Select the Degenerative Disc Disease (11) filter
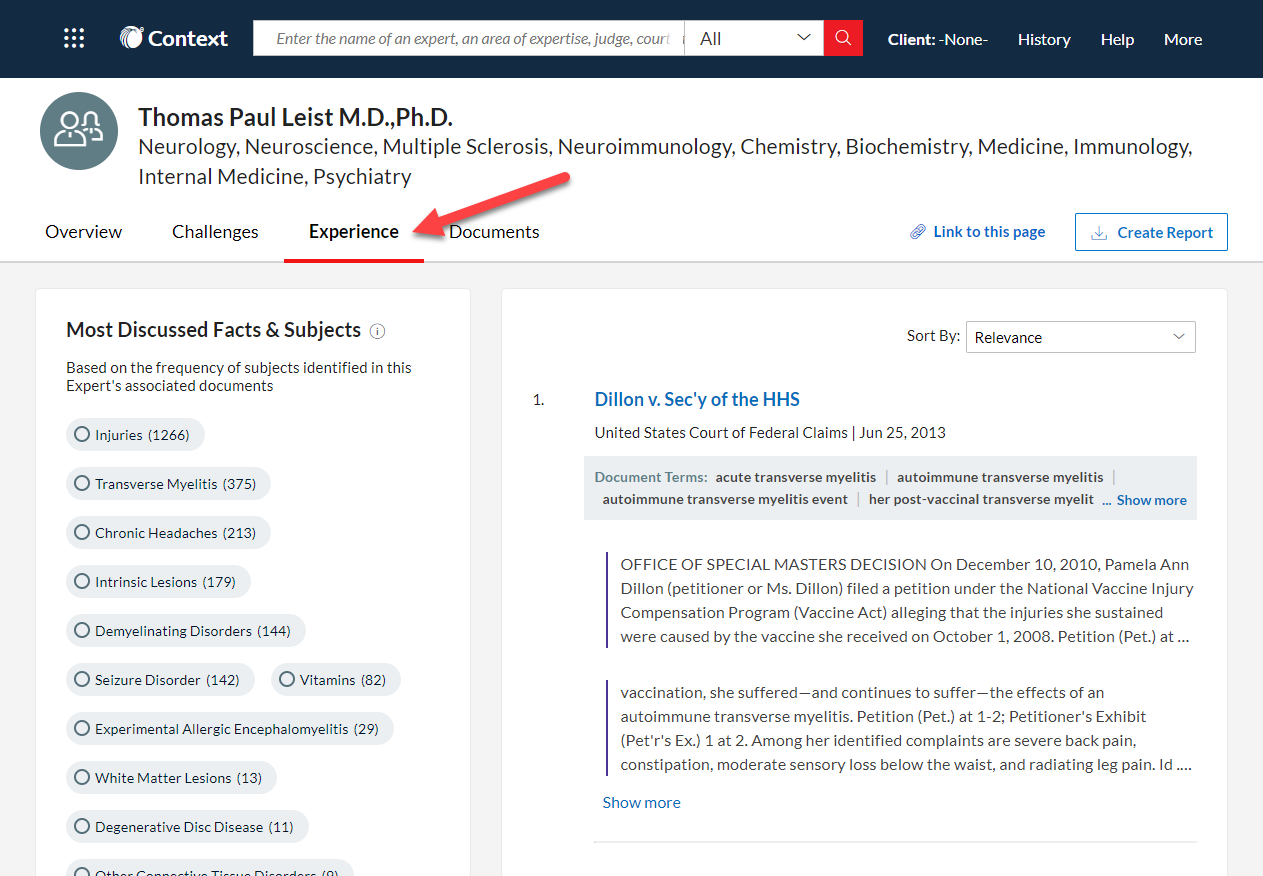 pos(187,827)
